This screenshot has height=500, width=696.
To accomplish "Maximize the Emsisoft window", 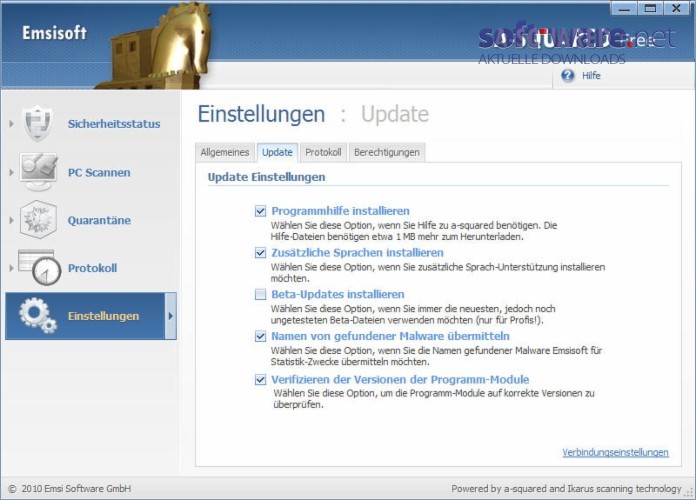I will pos(650,8).
